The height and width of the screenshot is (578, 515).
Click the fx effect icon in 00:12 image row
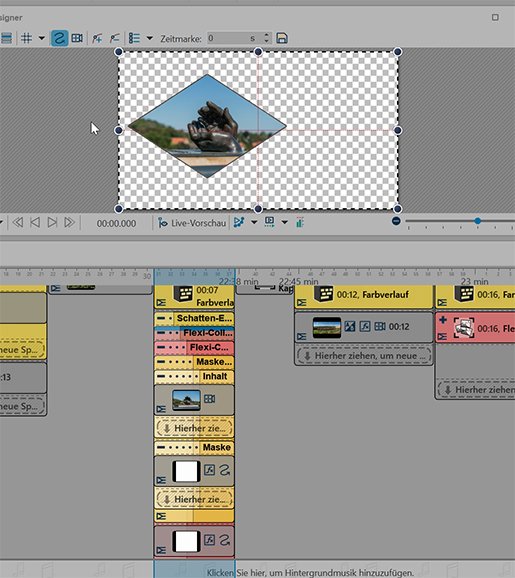[x=365, y=326]
